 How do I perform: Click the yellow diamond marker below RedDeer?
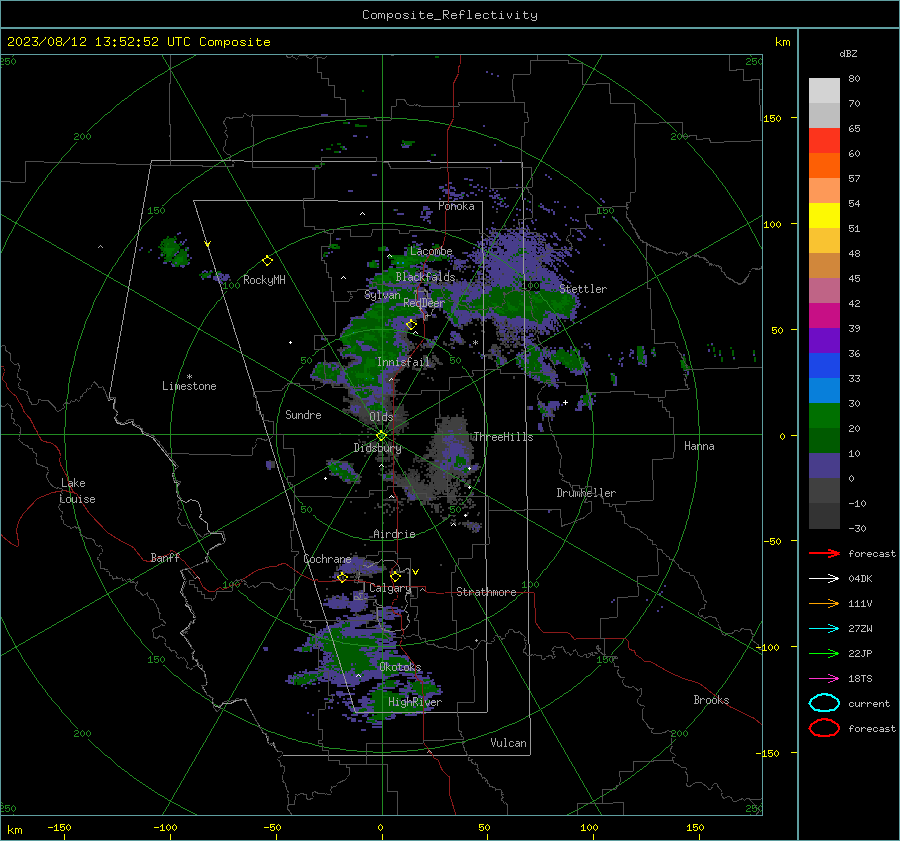point(411,325)
